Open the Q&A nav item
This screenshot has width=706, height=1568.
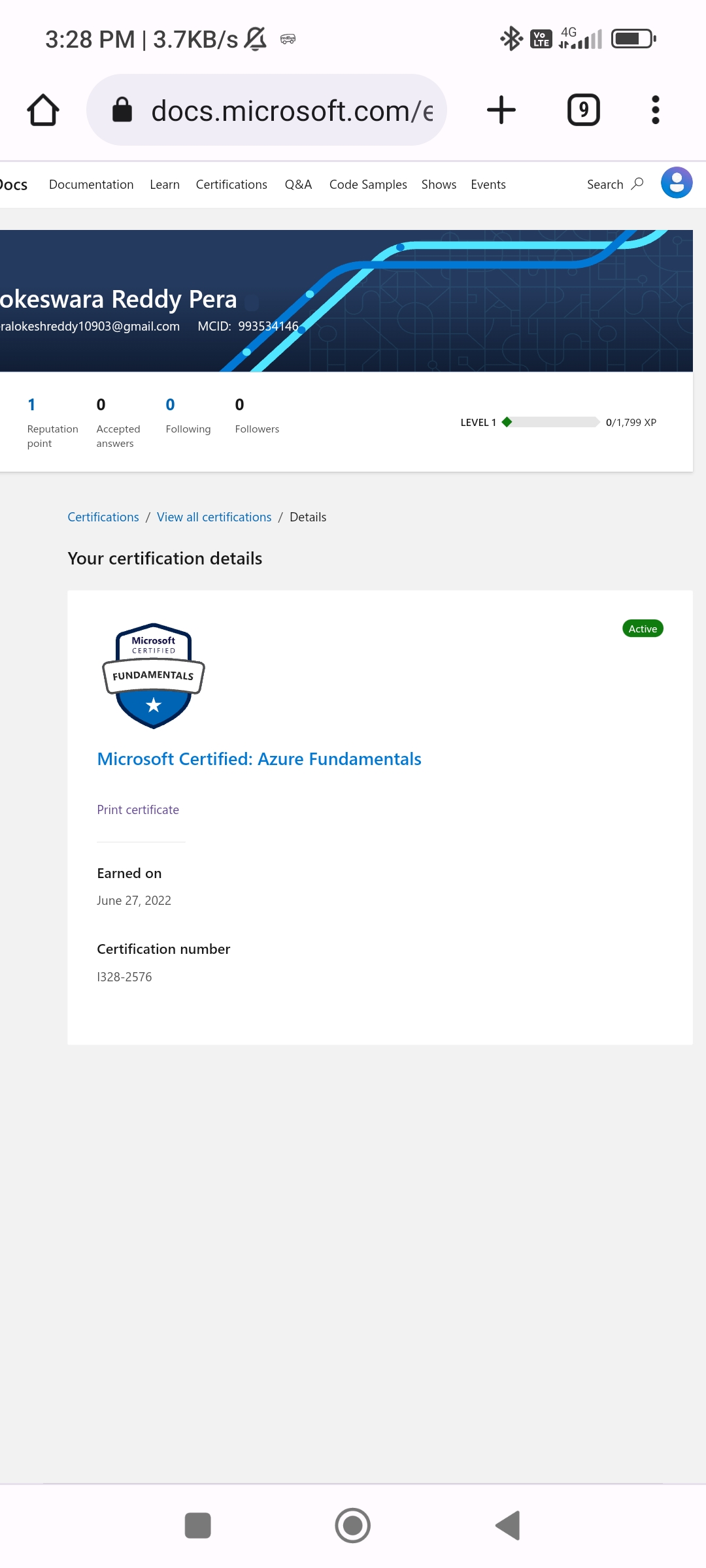(298, 185)
